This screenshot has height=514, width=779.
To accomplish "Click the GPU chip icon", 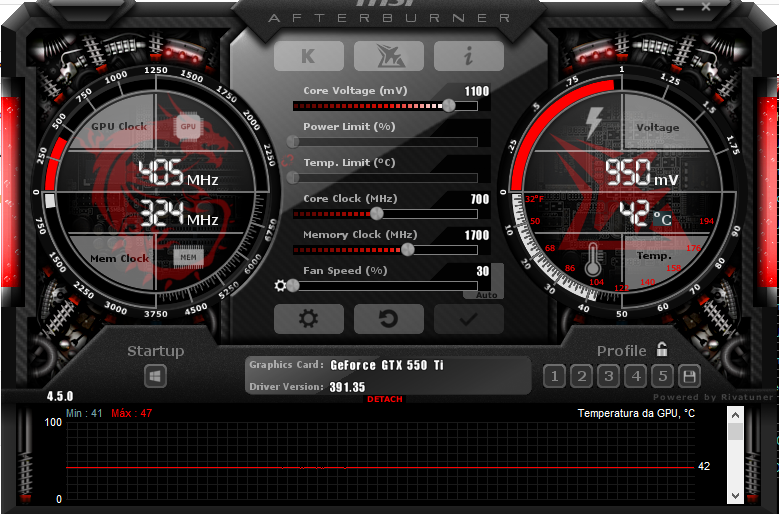I will [x=188, y=127].
